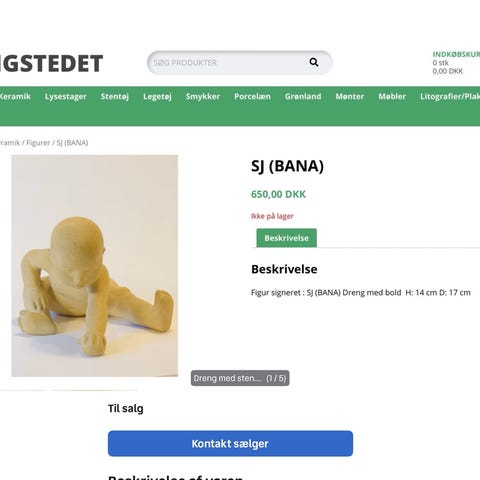Open the main figurine product image
Screen dimensions: 480x480
pos(95,266)
